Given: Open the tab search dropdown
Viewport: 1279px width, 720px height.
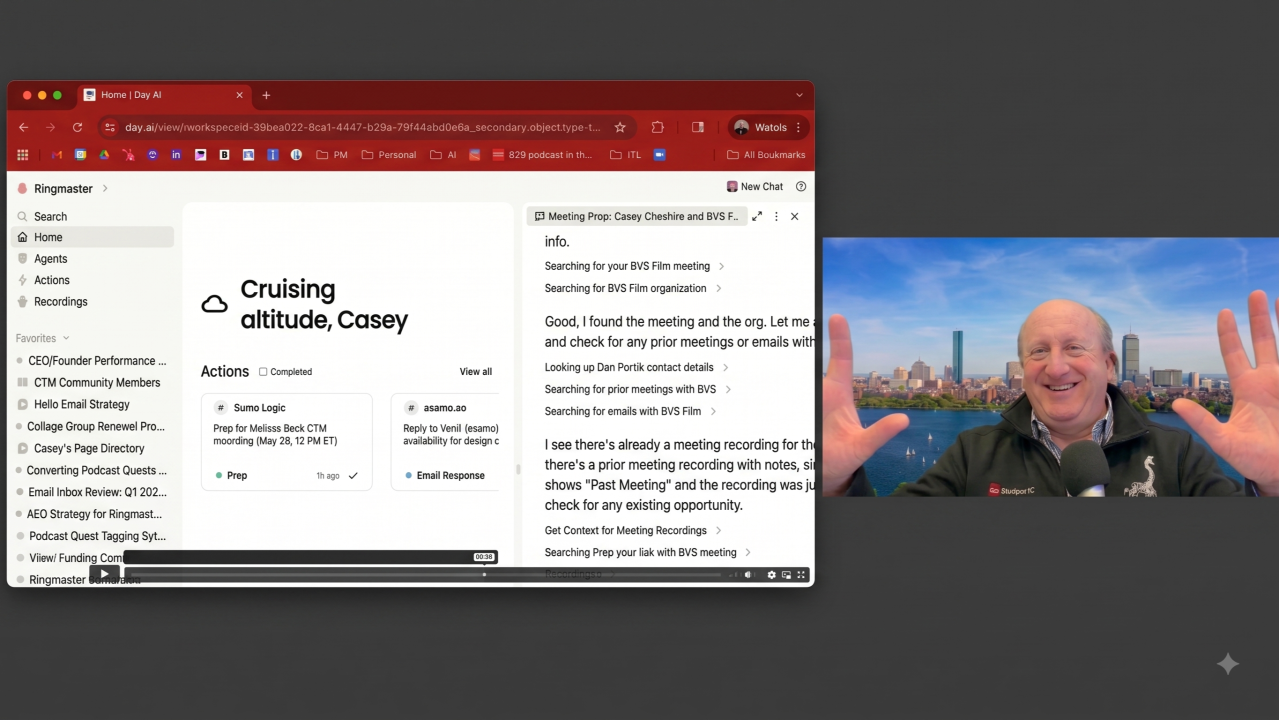Looking at the screenshot, I should pos(799,95).
